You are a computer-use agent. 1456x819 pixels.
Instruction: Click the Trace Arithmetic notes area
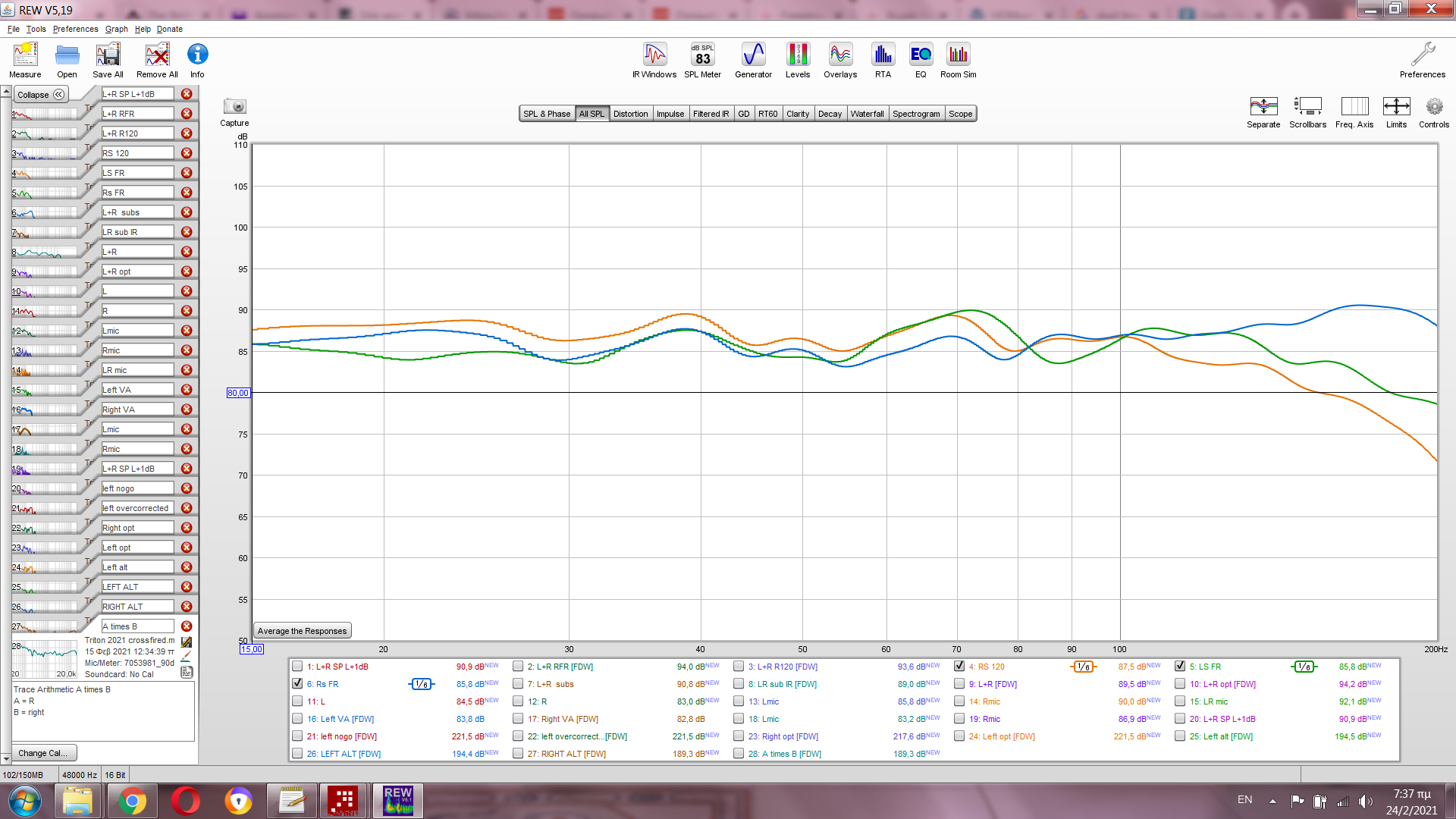point(103,711)
